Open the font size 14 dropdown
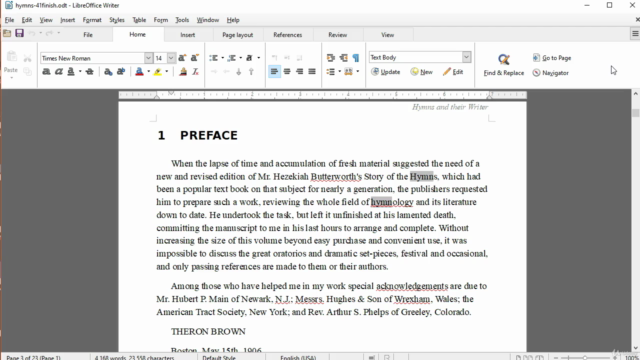The width and height of the screenshot is (640, 360). click(171, 58)
